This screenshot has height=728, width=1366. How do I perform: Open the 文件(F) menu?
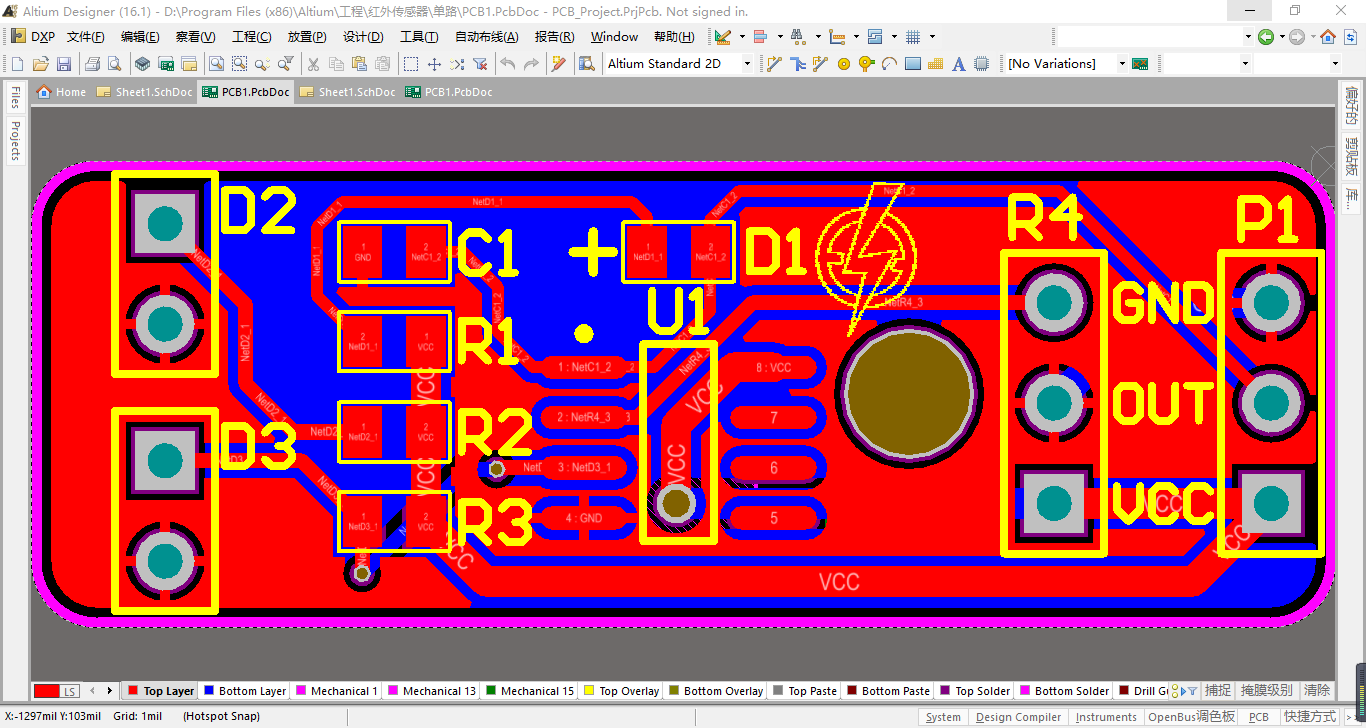coord(86,37)
